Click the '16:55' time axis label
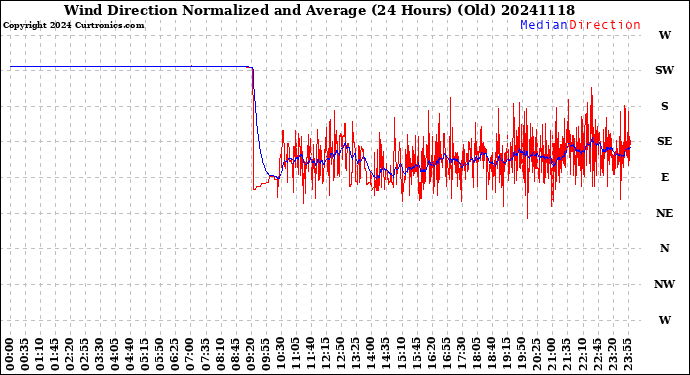This screenshot has height=375, width=690. (446, 354)
